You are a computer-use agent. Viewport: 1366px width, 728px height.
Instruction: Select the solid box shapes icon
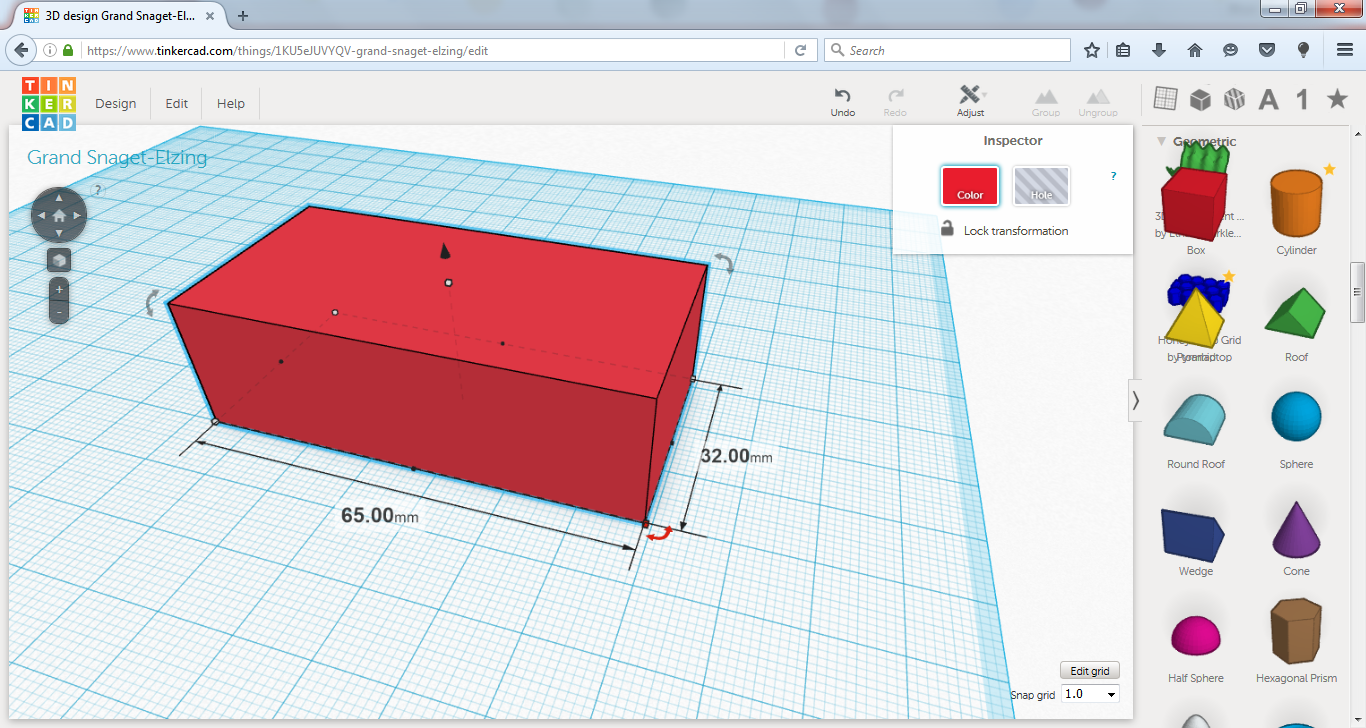point(1200,99)
